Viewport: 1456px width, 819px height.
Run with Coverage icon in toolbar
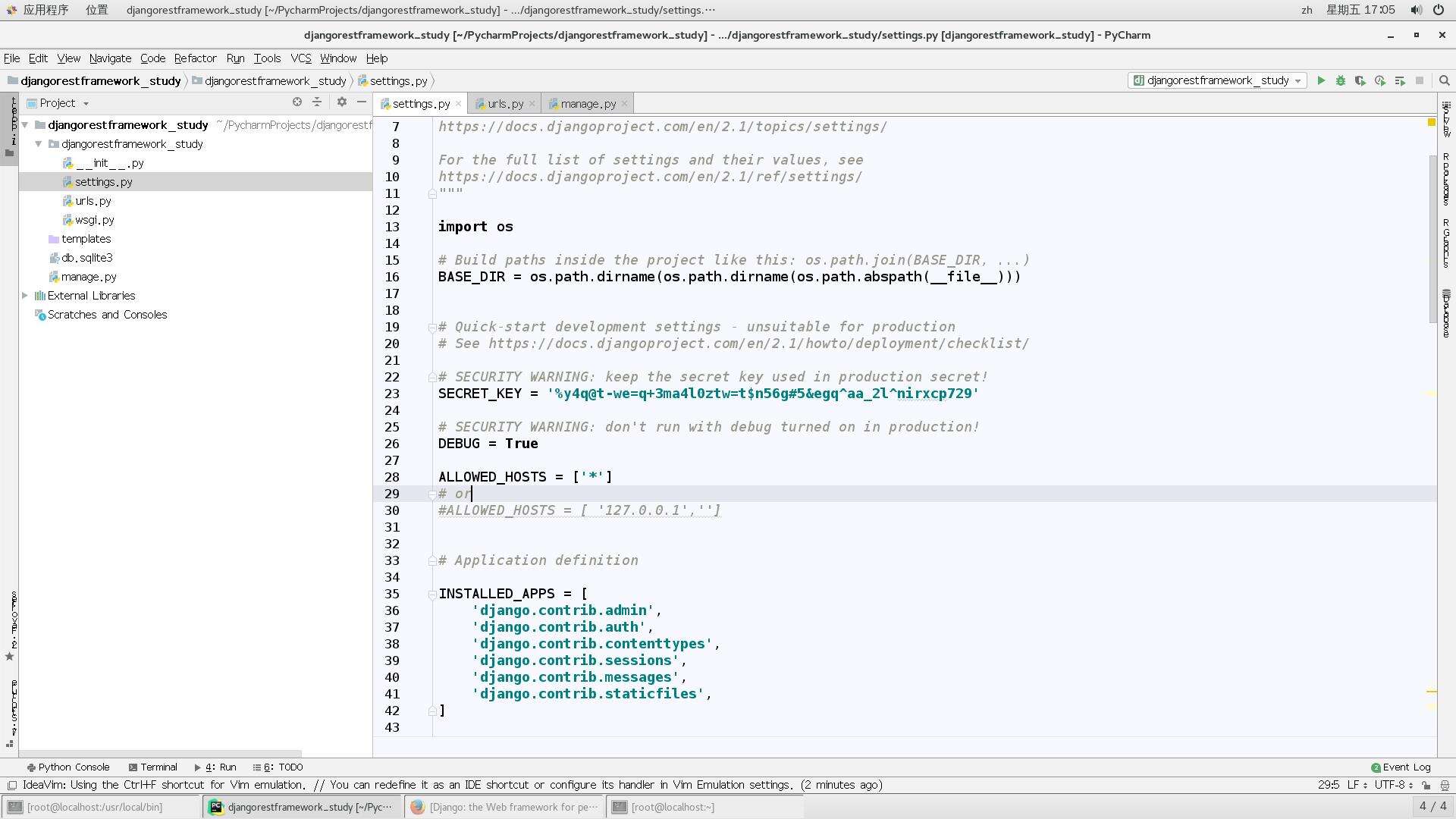[1360, 80]
